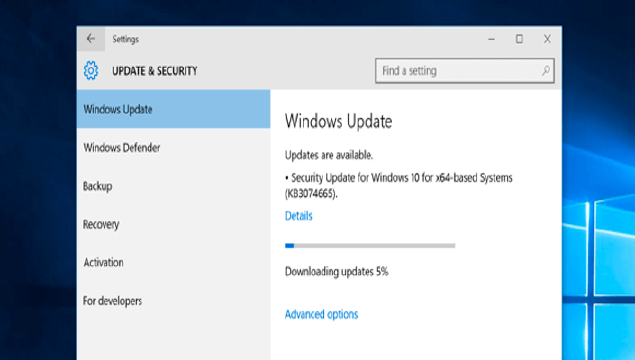Click the download progress bar
Screen dimensions: 635x360
click(x=370, y=245)
